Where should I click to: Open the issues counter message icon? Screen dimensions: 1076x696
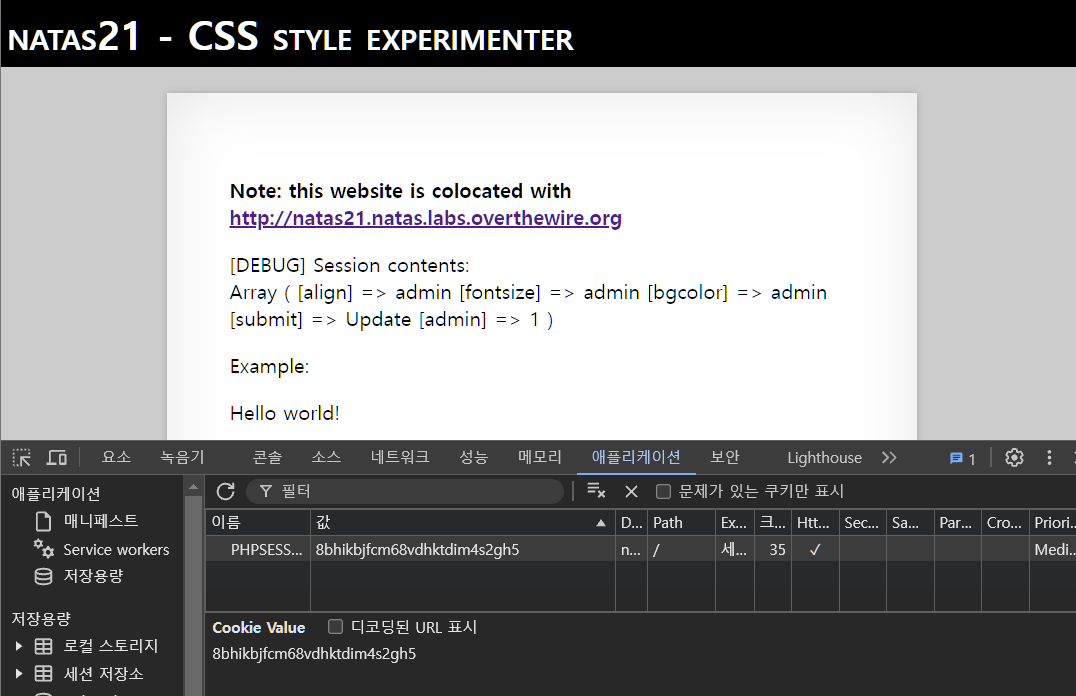tap(962, 458)
